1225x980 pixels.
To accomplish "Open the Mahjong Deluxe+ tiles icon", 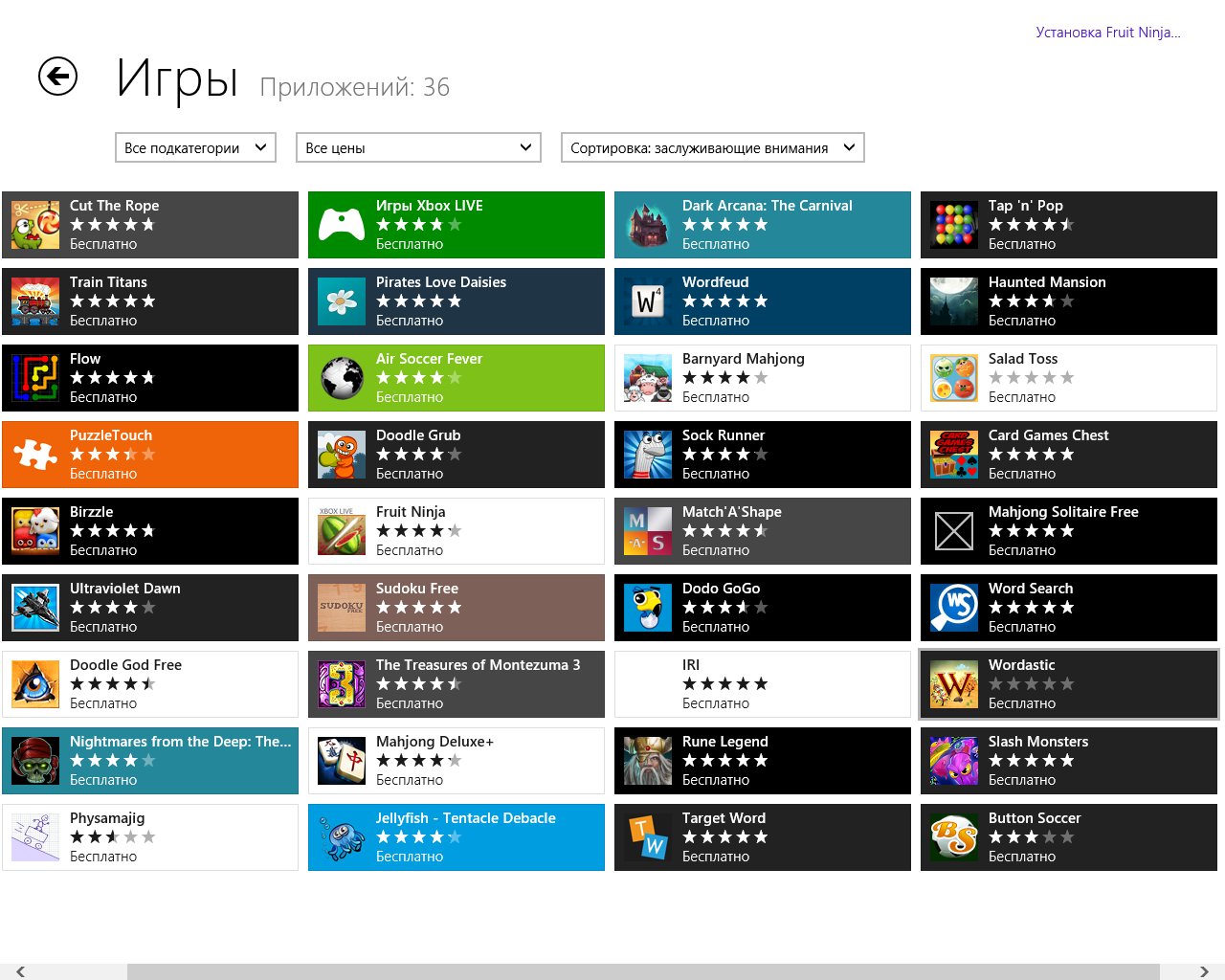I will [x=342, y=761].
